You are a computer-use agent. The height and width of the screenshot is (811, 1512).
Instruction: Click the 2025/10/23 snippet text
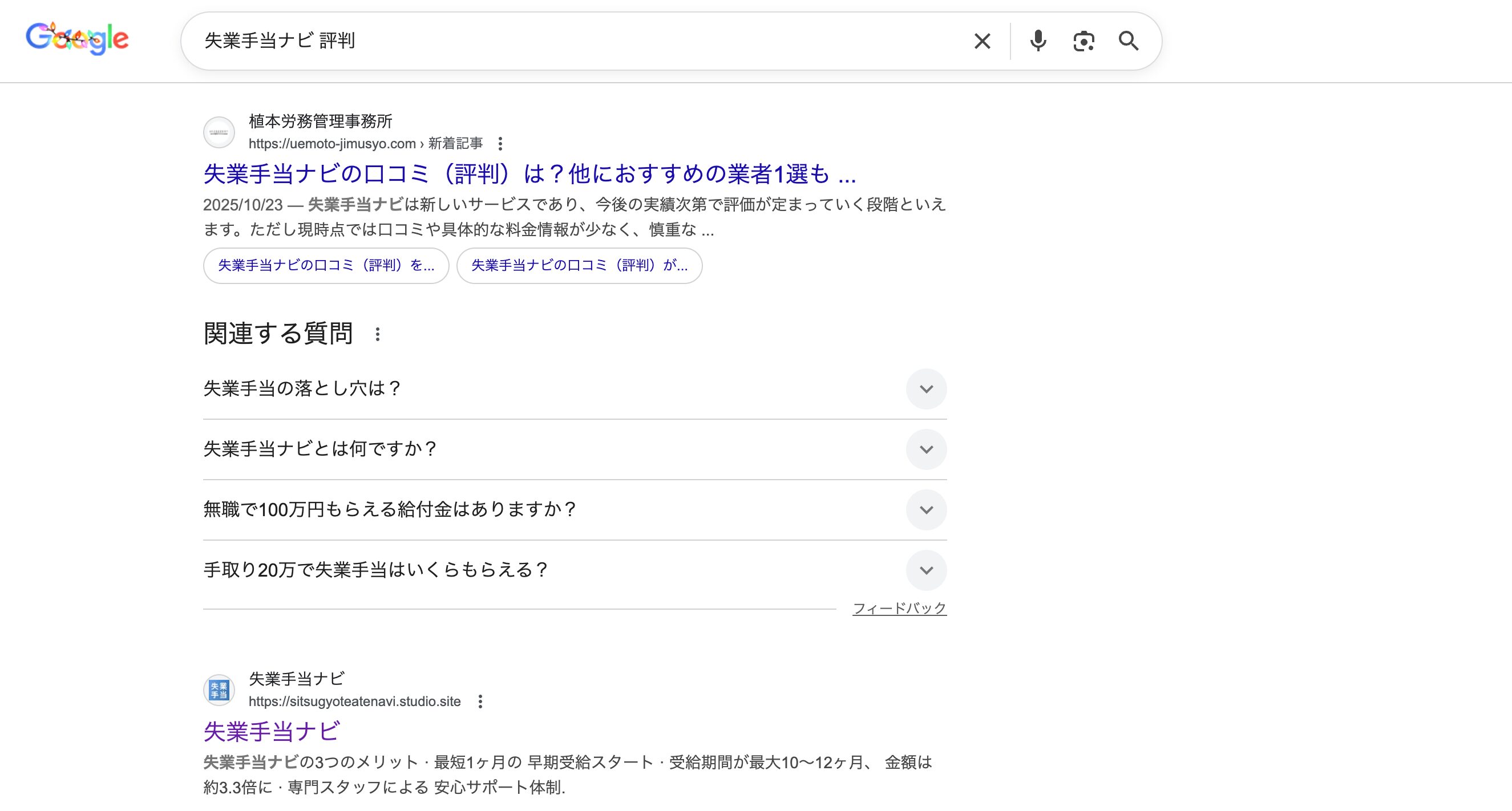click(x=575, y=217)
